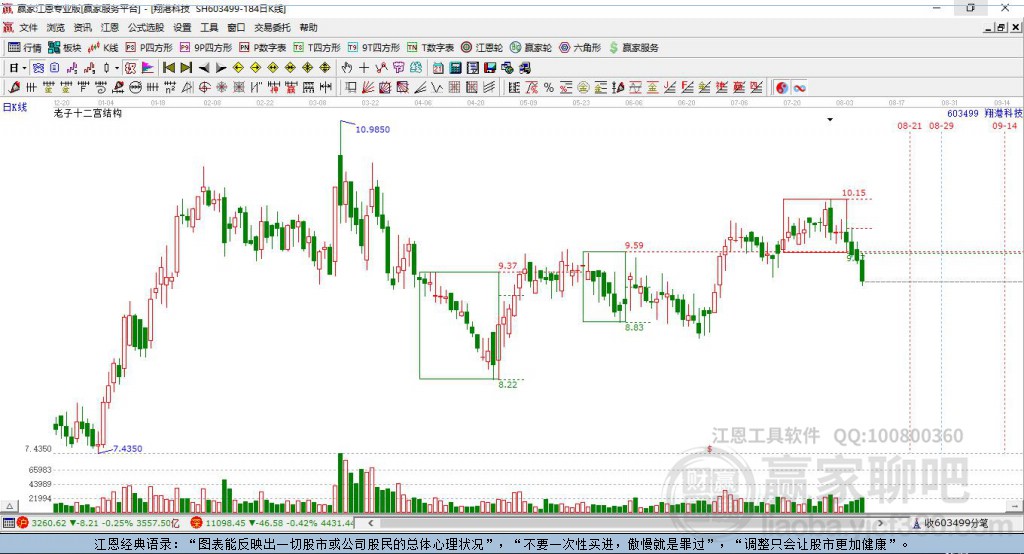The image size is (1024, 554).
Task: Open the 帮助 menu
Action: tap(308, 27)
